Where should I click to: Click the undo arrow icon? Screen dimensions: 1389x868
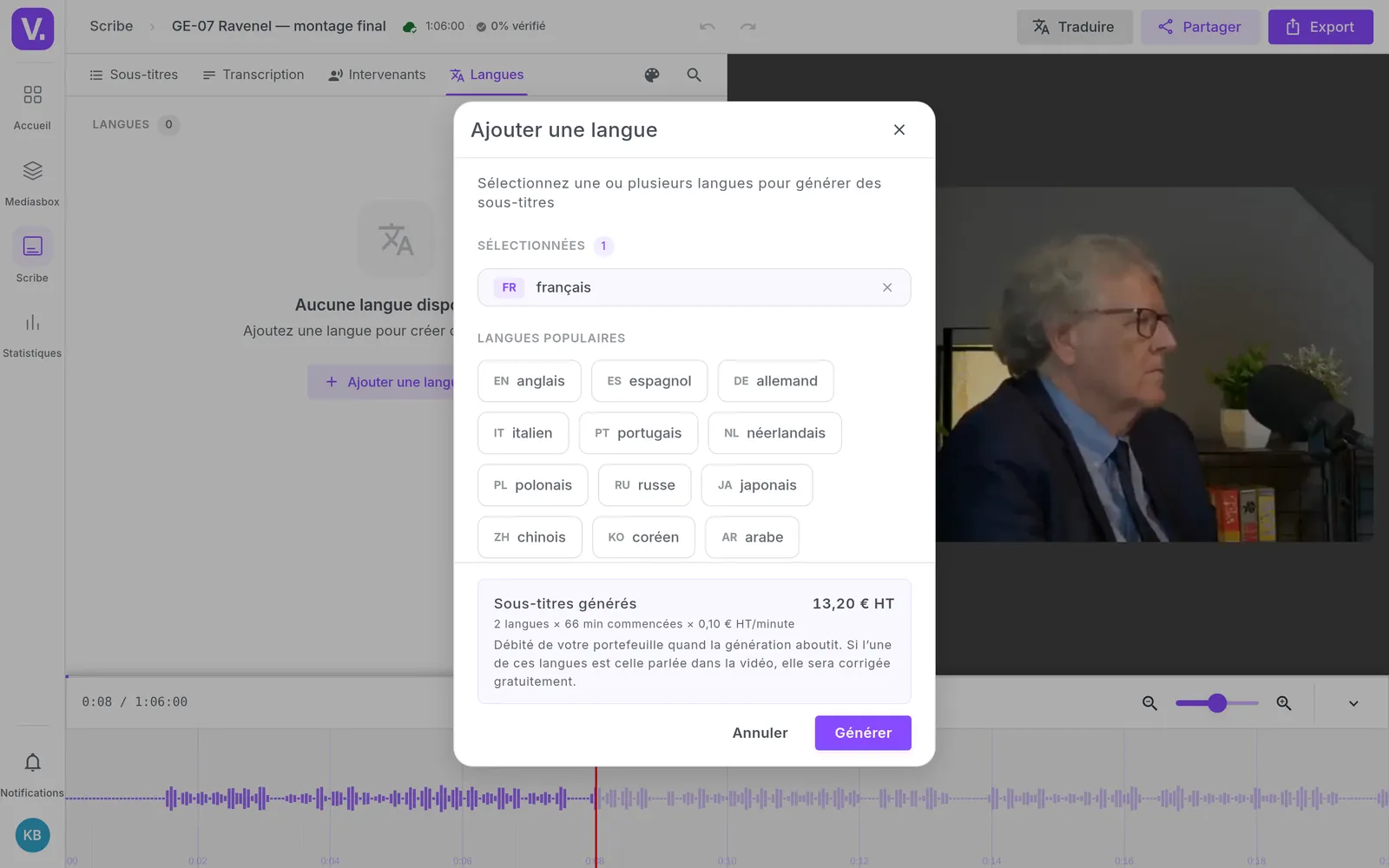[708, 27]
